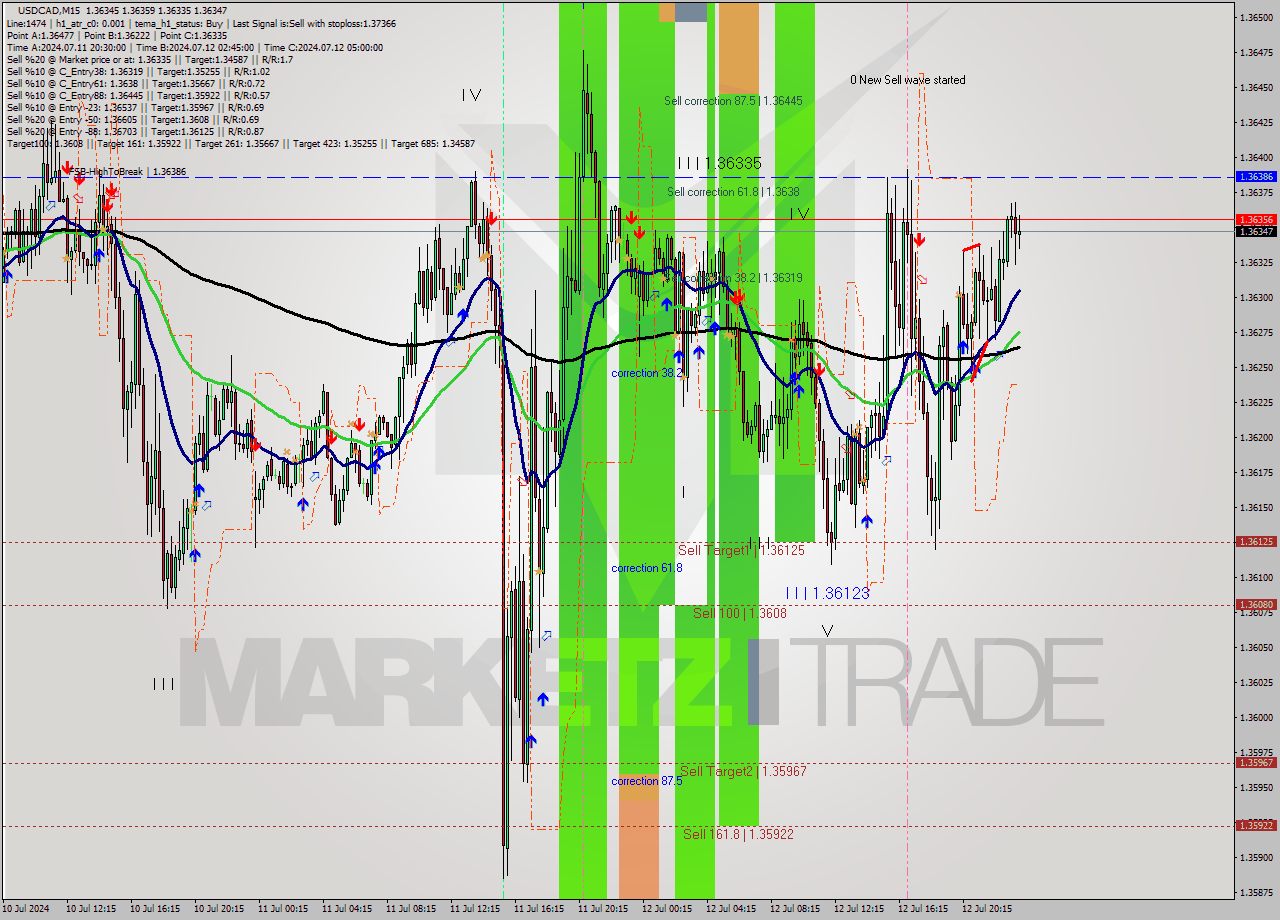Select the black 'I I I 1.36335' wave label
This screenshot has width=1280, height=920.
(x=719, y=162)
